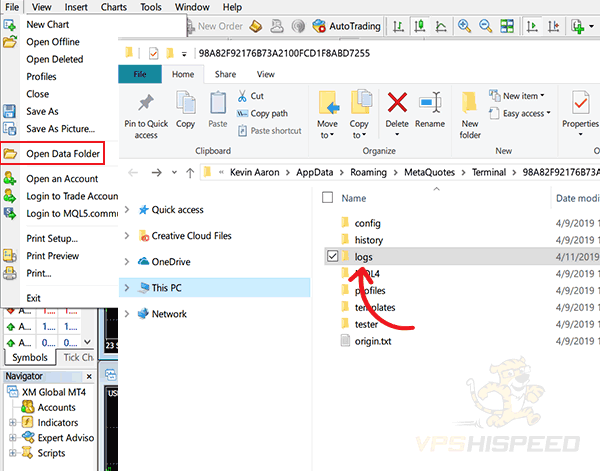Image resolution: width=600 pixels, height=471 pixels.
Task: Switch to the Symbols tab
Action: pos(30,357)
